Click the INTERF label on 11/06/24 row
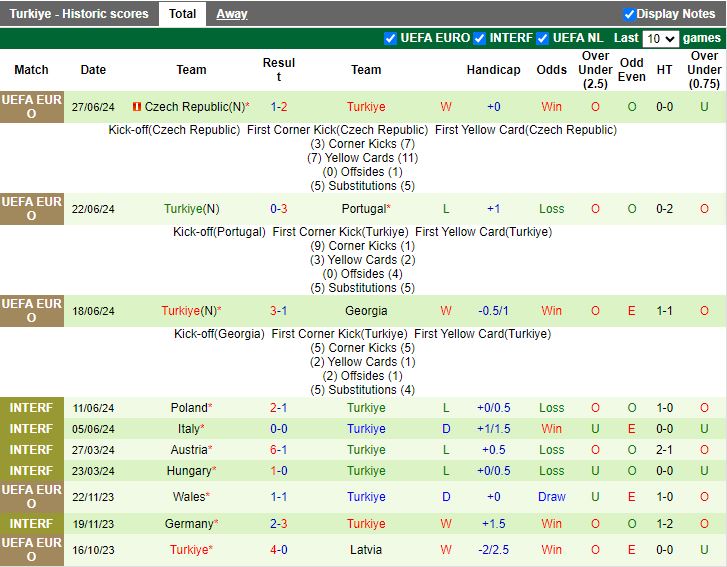The width and height of the screenshot is (727, 567). (32, 408)
